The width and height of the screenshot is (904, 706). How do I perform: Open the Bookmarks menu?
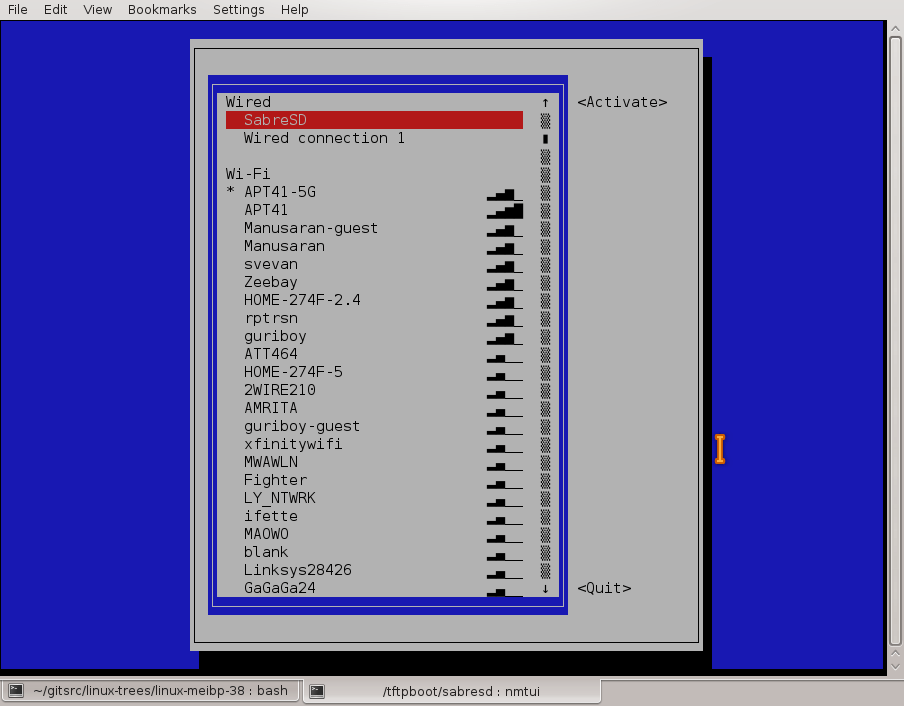[x=161, y=9]
